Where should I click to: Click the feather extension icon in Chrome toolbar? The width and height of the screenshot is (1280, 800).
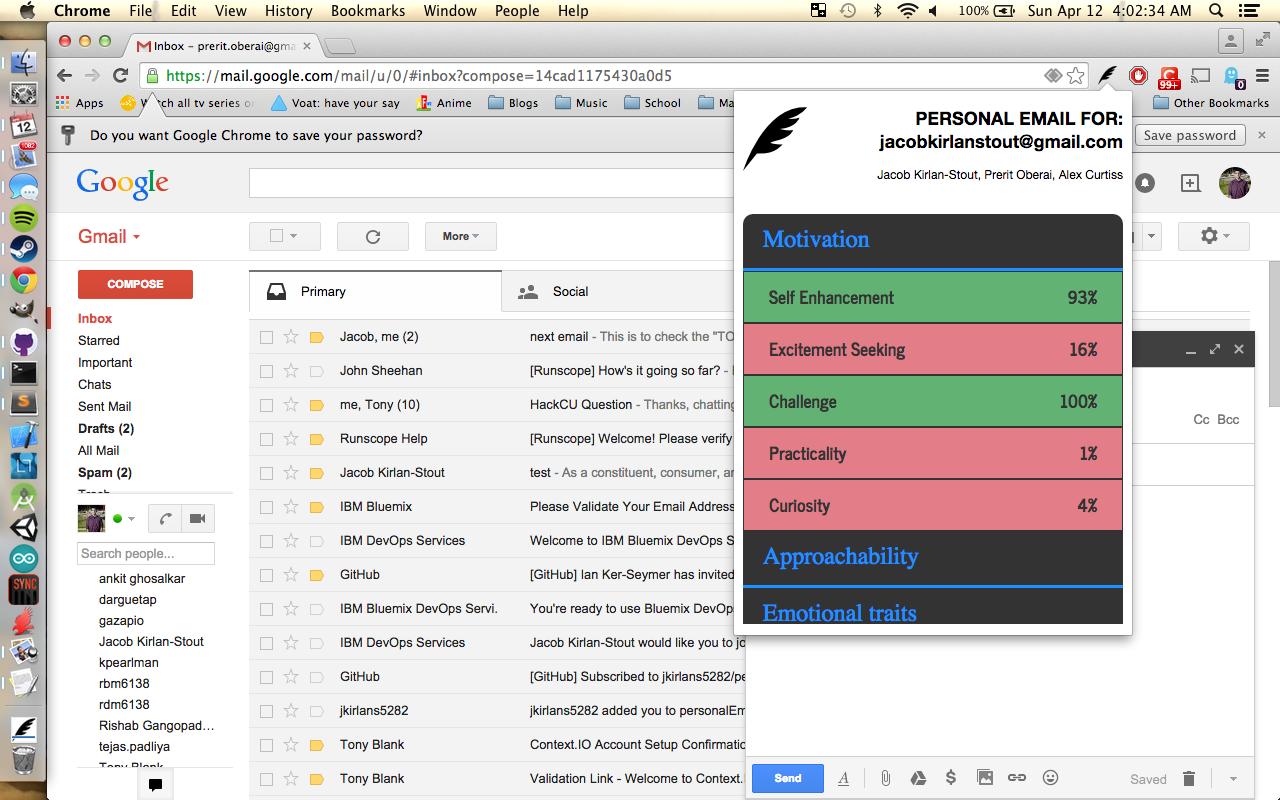click(x=1107, y=75)
